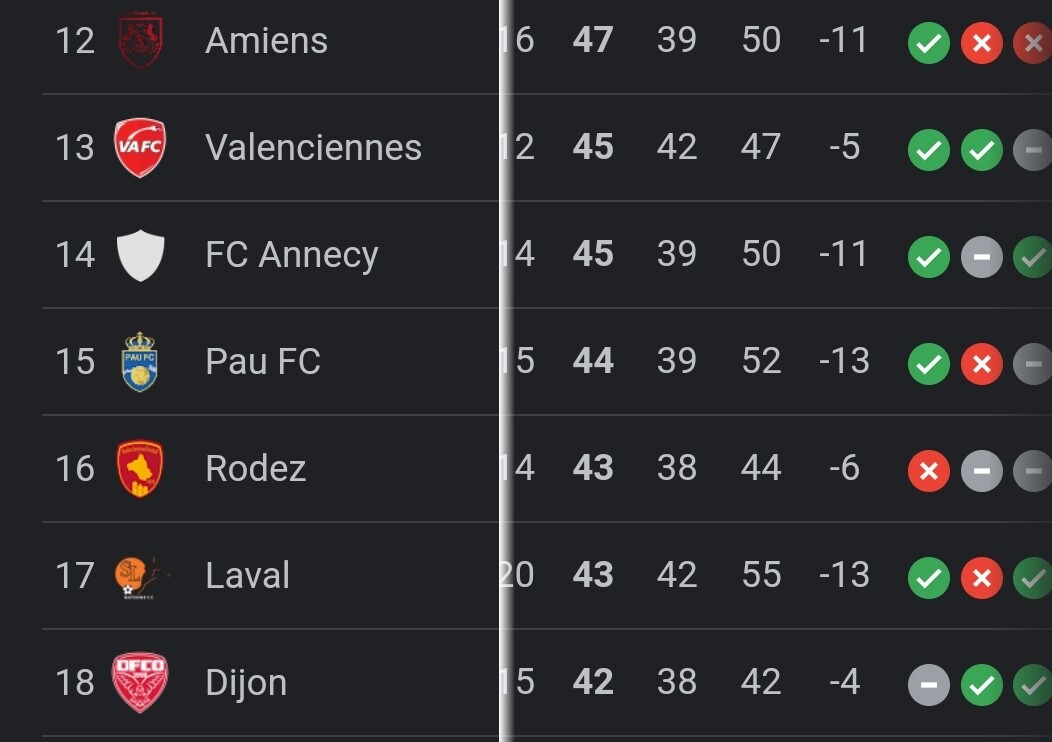Open the Rodez club badge
Image resolution: width=1052 pixels, height=742 pixels.
click(140, 468)
